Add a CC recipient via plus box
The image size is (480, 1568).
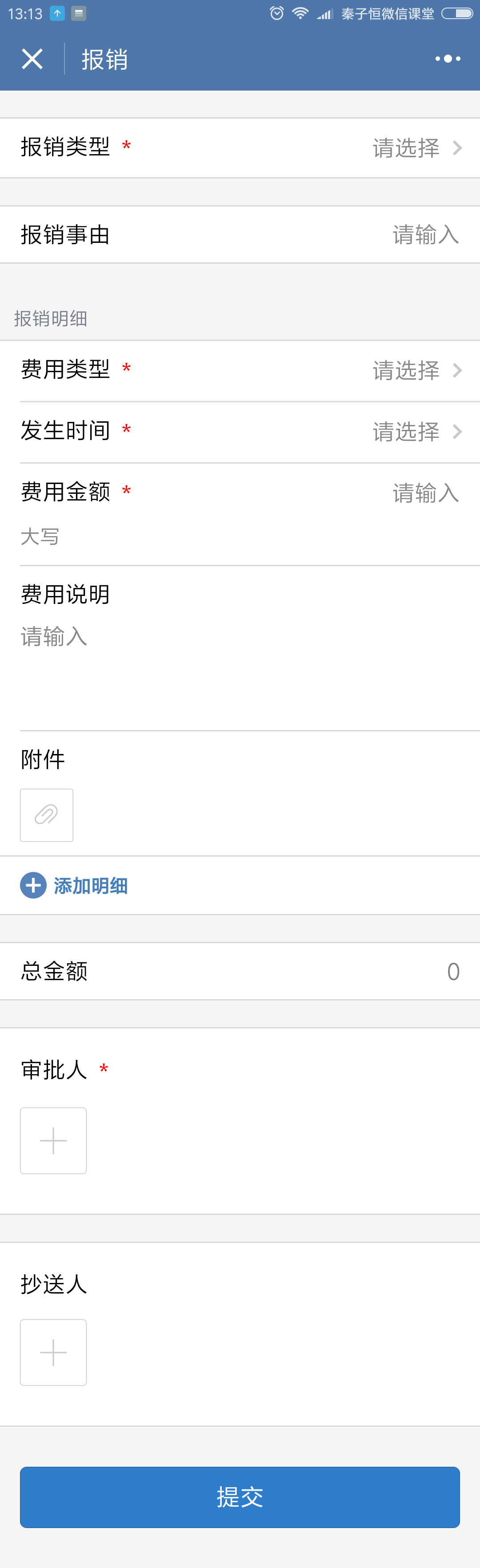(53, 1352)
